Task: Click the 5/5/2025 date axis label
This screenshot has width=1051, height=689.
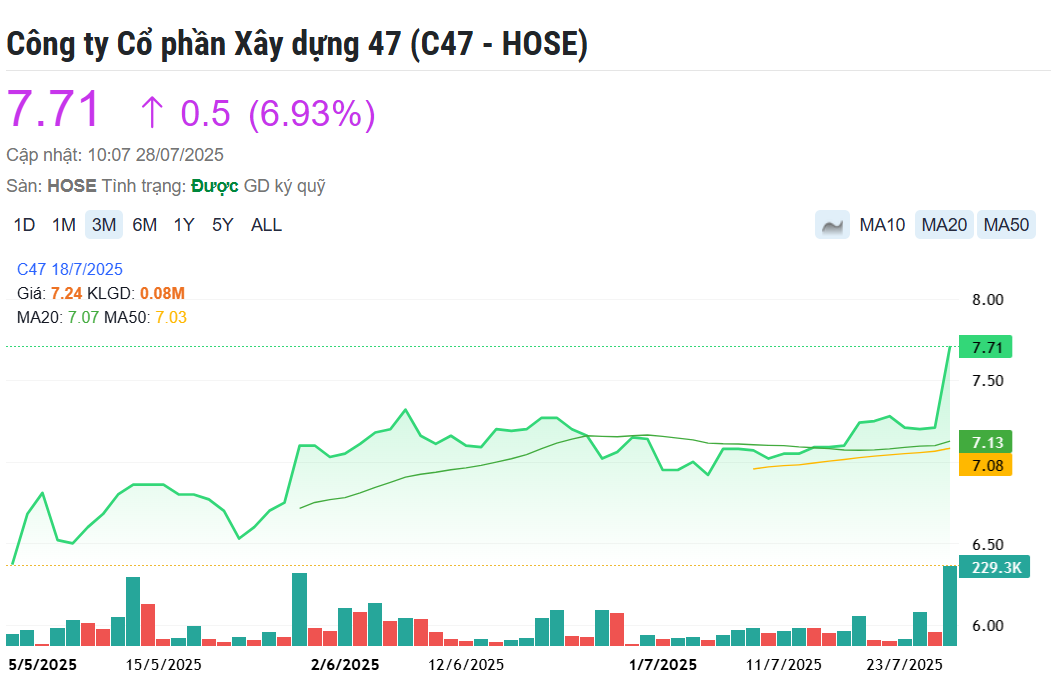Action: coord(42,665)
